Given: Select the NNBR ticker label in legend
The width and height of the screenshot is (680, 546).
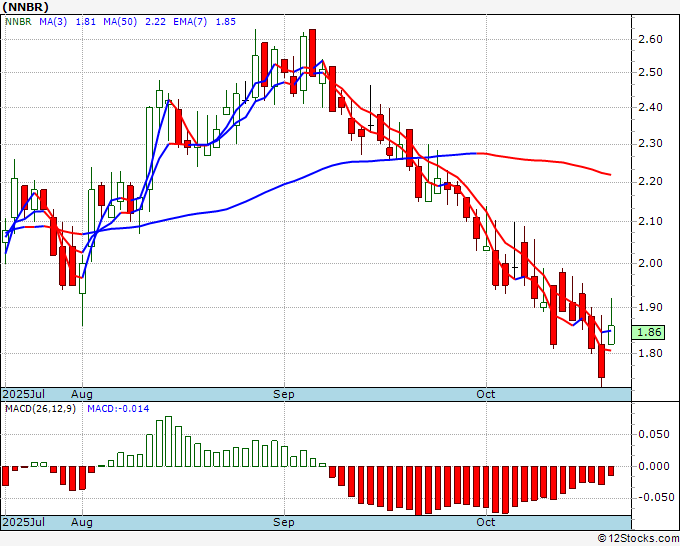Looking at the screenshot, I should tap(18, 21).
